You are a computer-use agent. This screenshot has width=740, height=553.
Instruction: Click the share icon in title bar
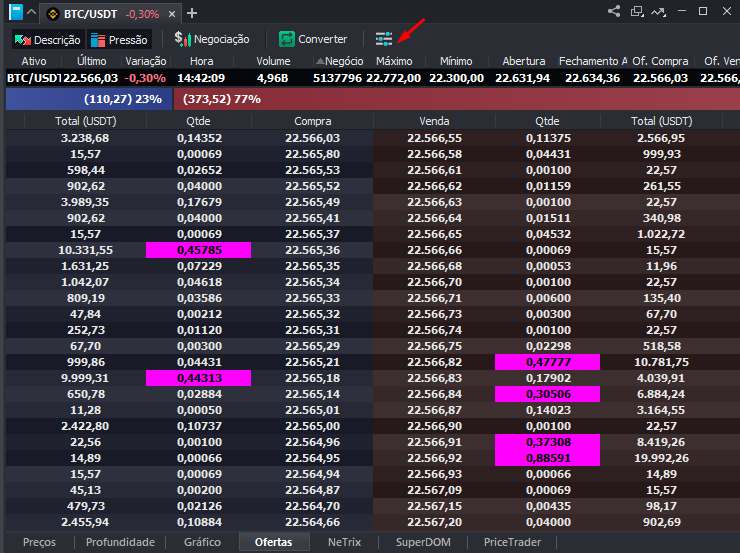[614, 11]
